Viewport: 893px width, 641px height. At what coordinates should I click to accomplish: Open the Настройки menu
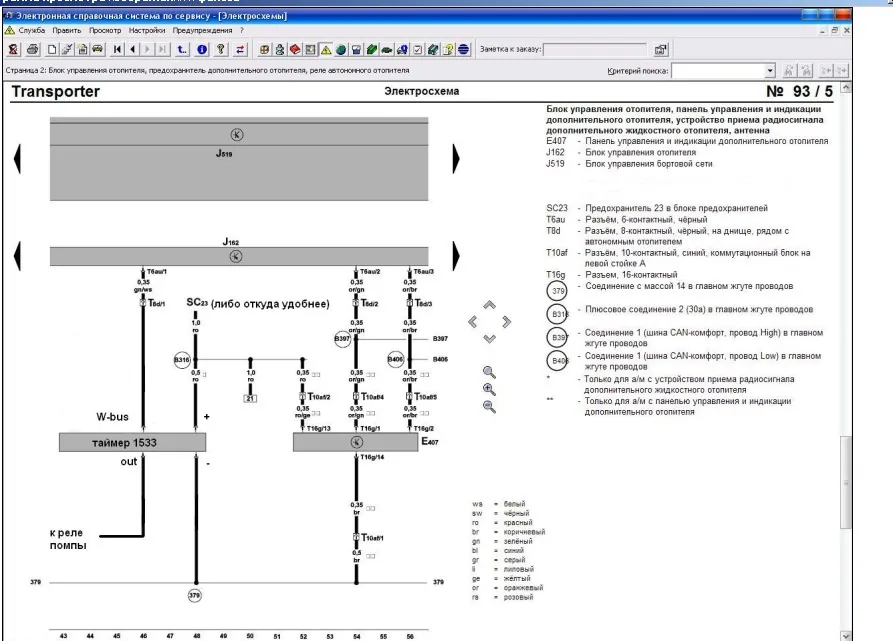[147, 30]
